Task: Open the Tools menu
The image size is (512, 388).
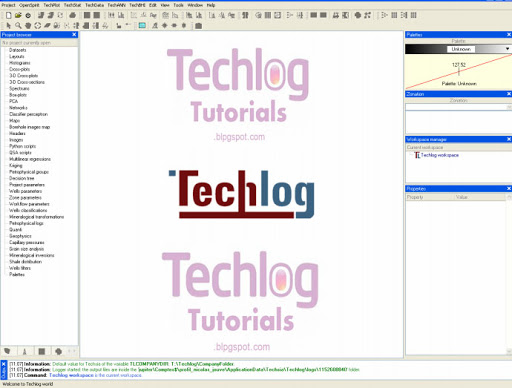Action: [x=178, y=5]
